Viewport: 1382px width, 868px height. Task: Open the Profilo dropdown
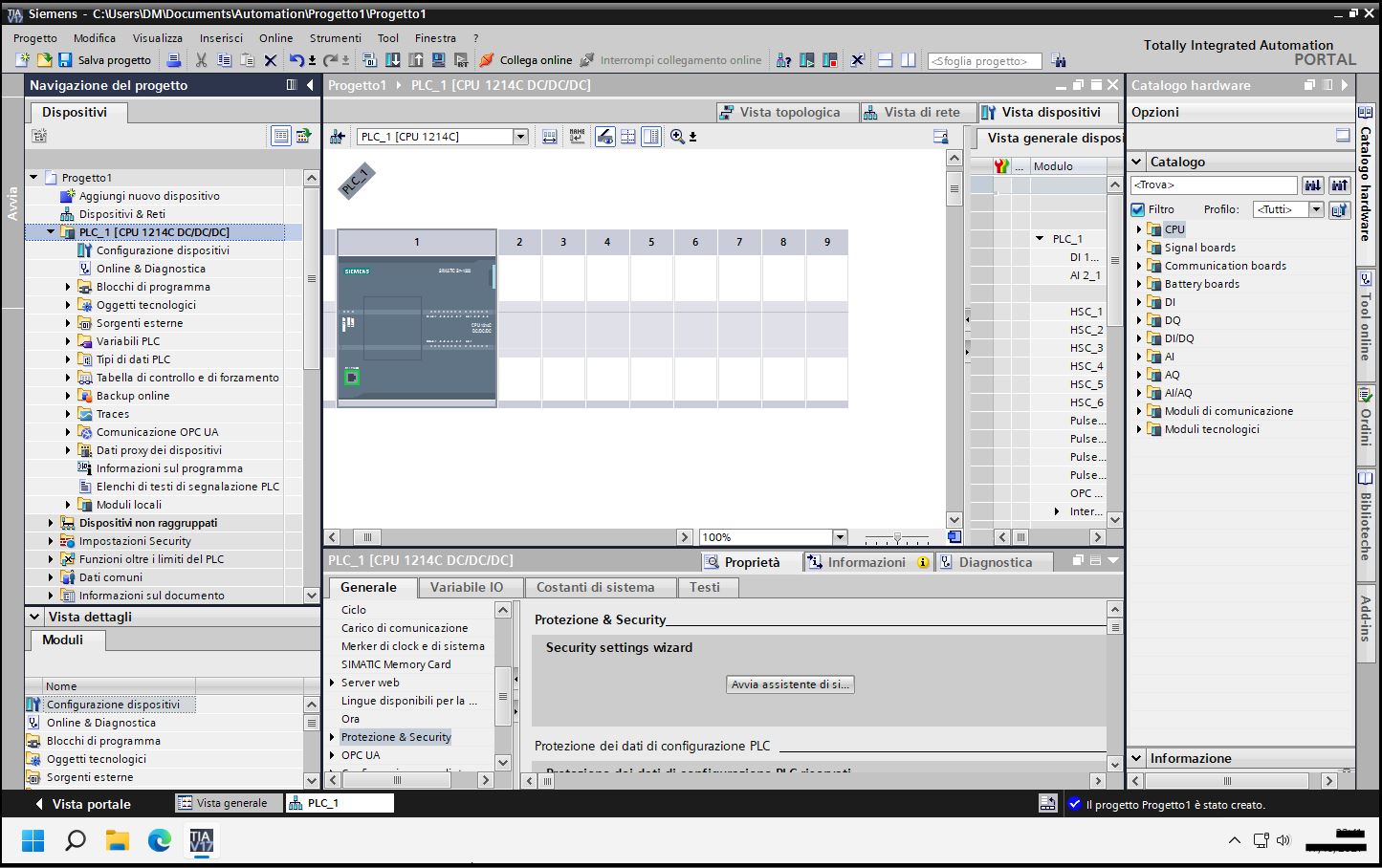tap(1316, 209)
